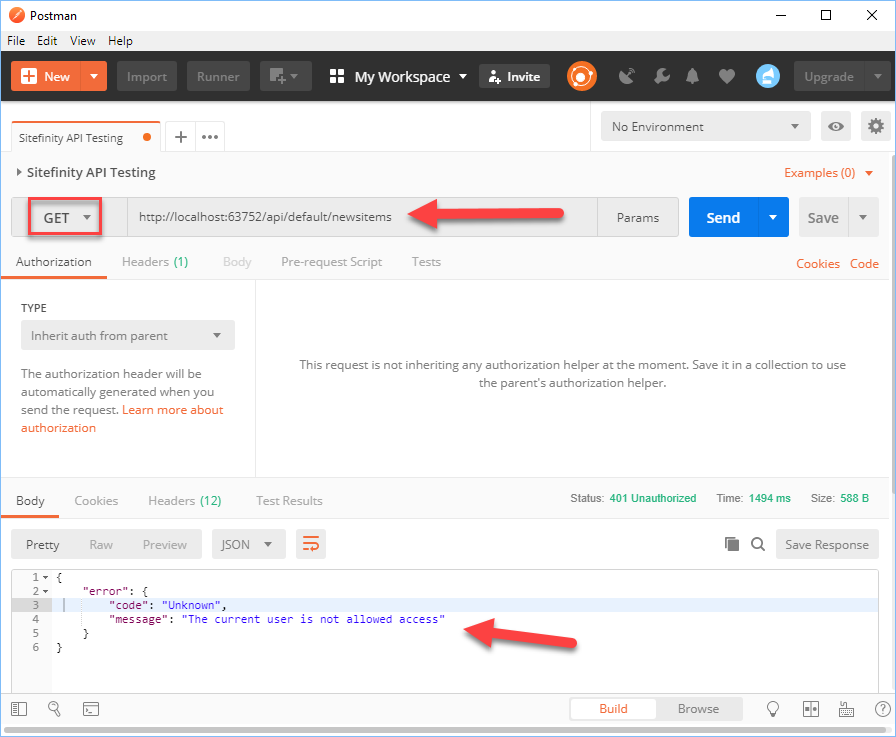Screen dimensions: 896x737
Task: Open response Headers (12) tab
Action: [x=185, y=500]
